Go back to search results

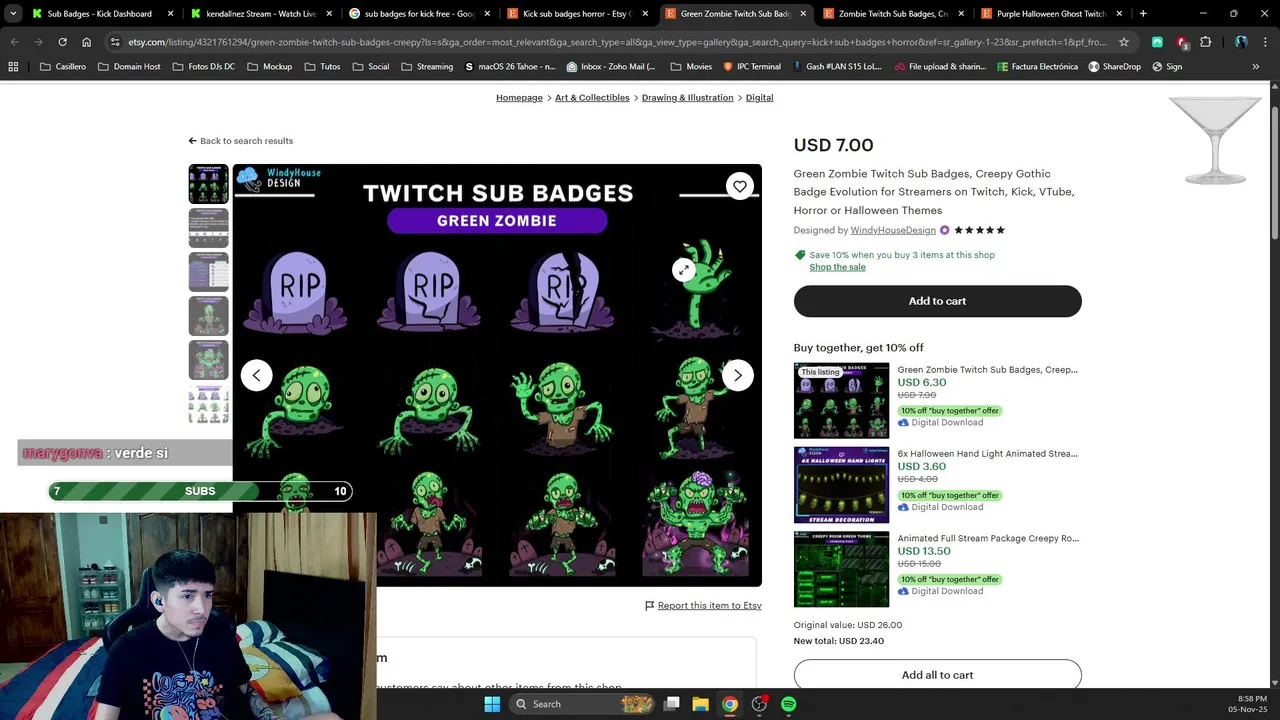pyautogui.click(x=241, y=141)
